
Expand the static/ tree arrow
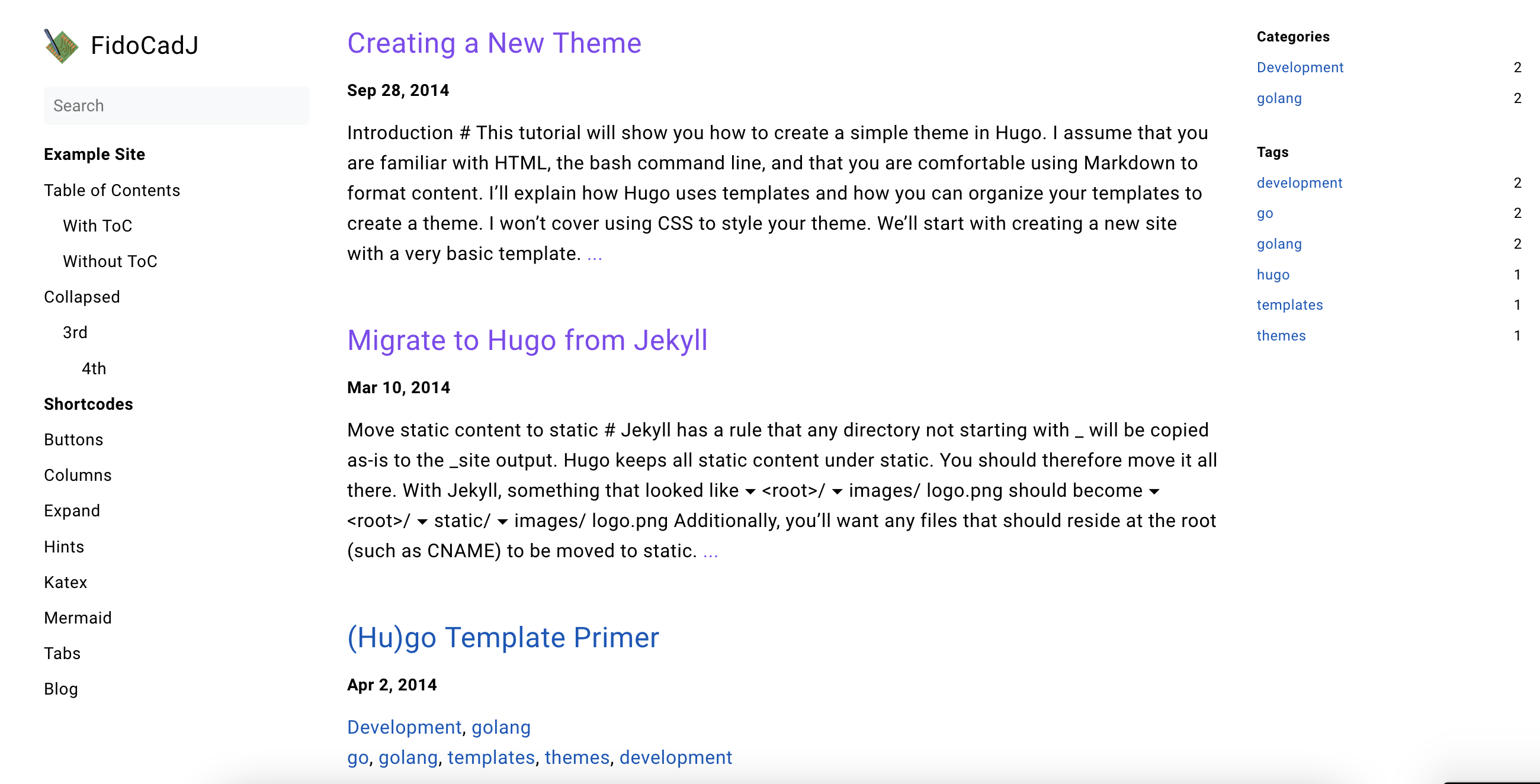coord(423,522)
